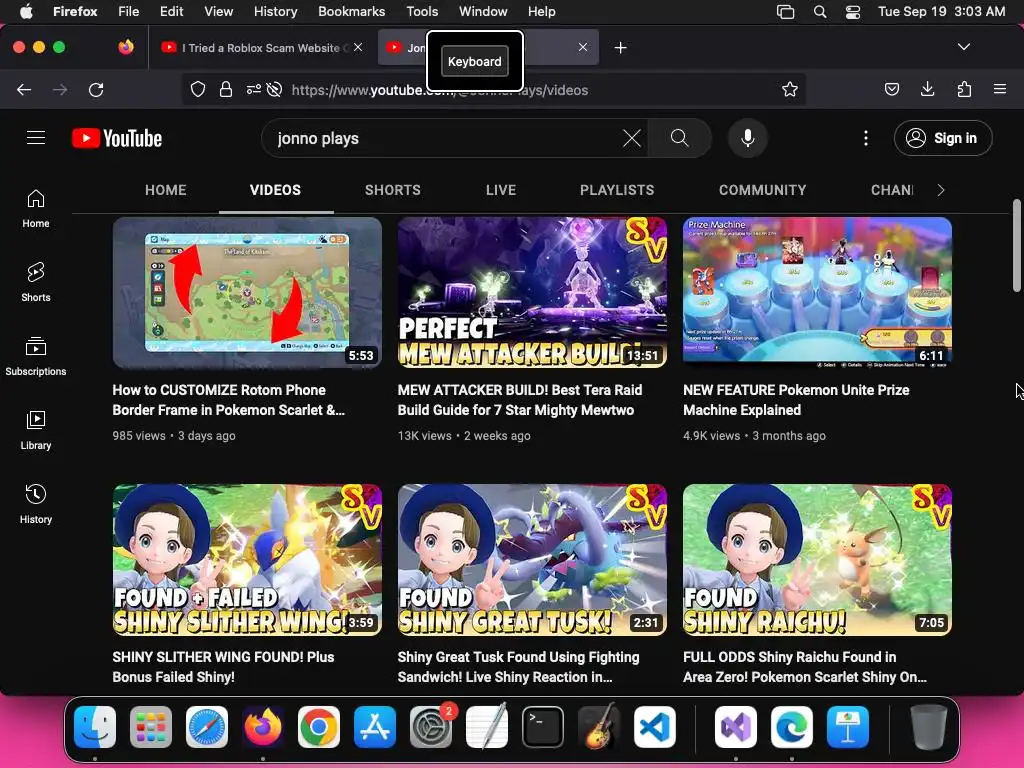The width and height of the screenshot is (1024, 768).
Task: Open the Shiny Great Tusk video title
Action: [x=519, y=667]
